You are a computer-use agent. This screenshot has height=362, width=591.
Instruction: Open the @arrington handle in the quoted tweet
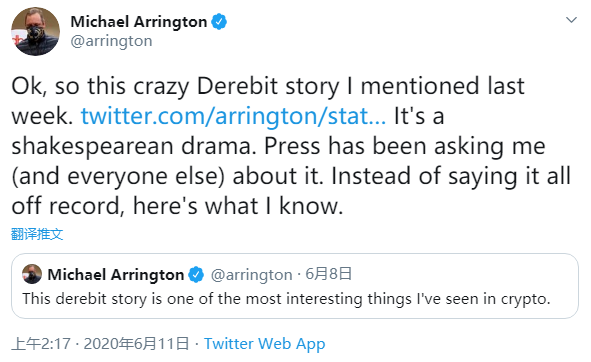point(251,275)
